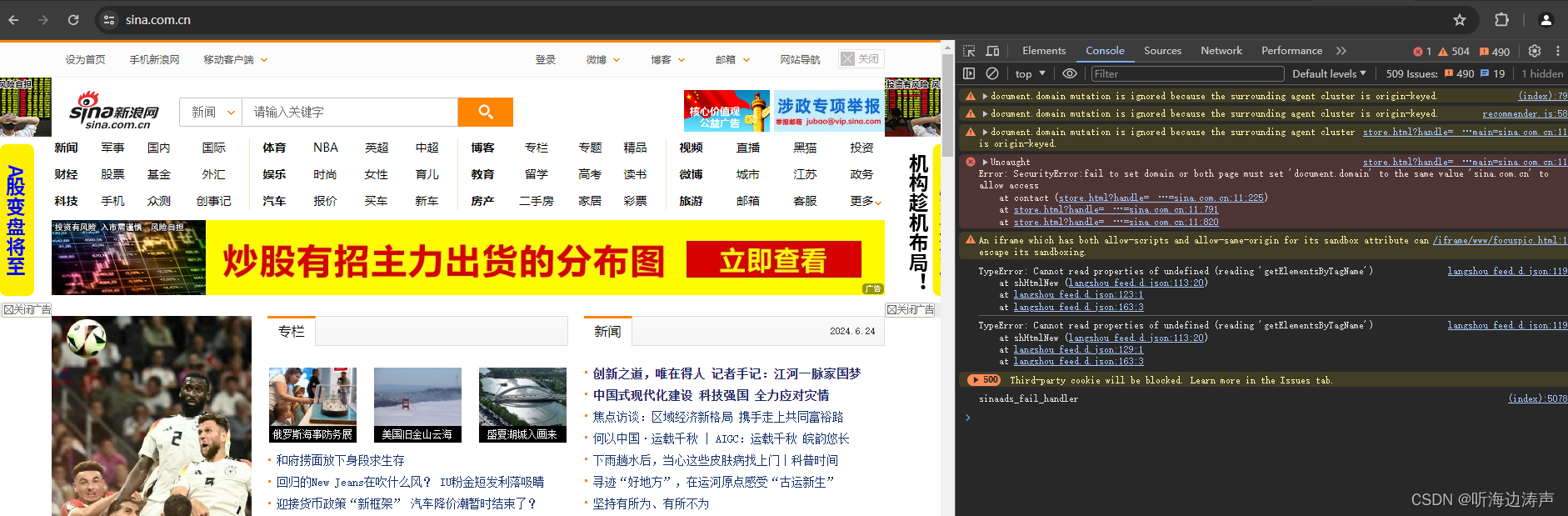Expand the Uncaught error entry
Screen dimensions: 1568x516
coord(985,163)
